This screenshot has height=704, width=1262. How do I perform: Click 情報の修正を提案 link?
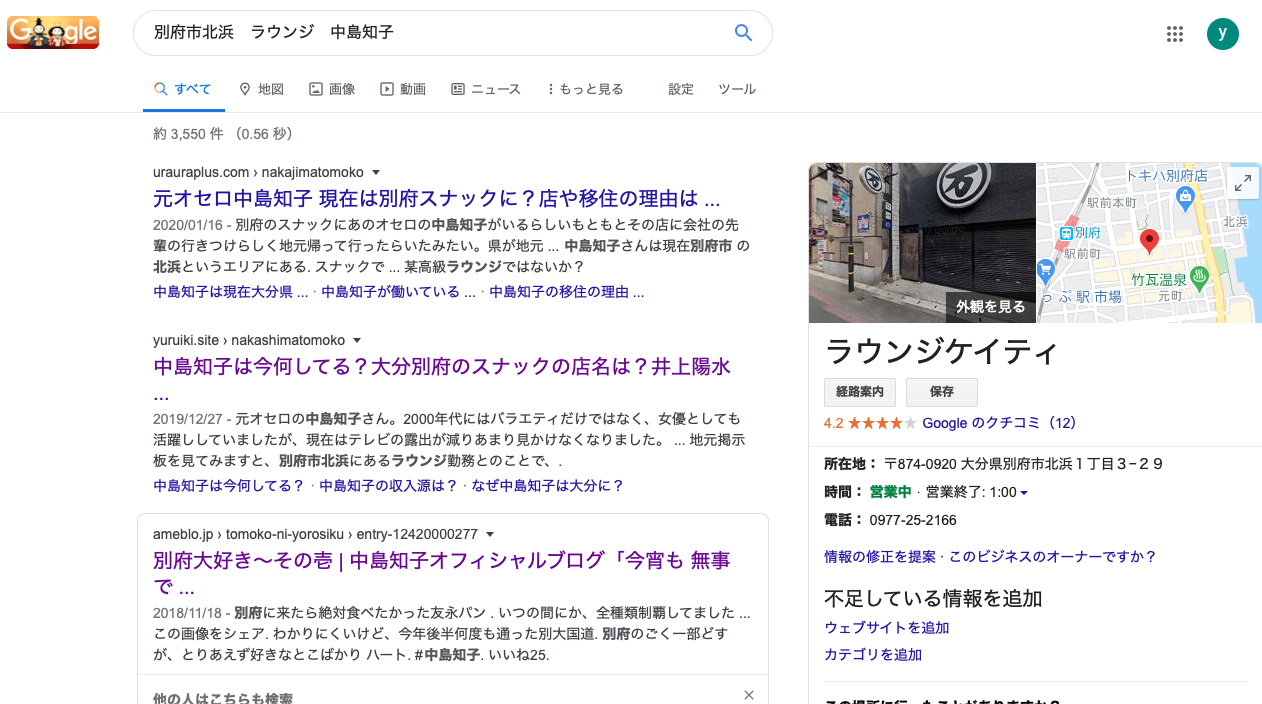pyautogui.click(x=880, y=557)
